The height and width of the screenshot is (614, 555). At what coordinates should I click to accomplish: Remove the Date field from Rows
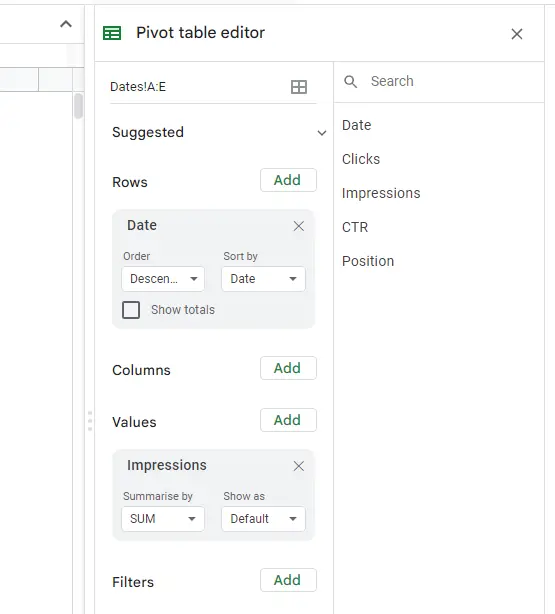click(x=299, y=226)
